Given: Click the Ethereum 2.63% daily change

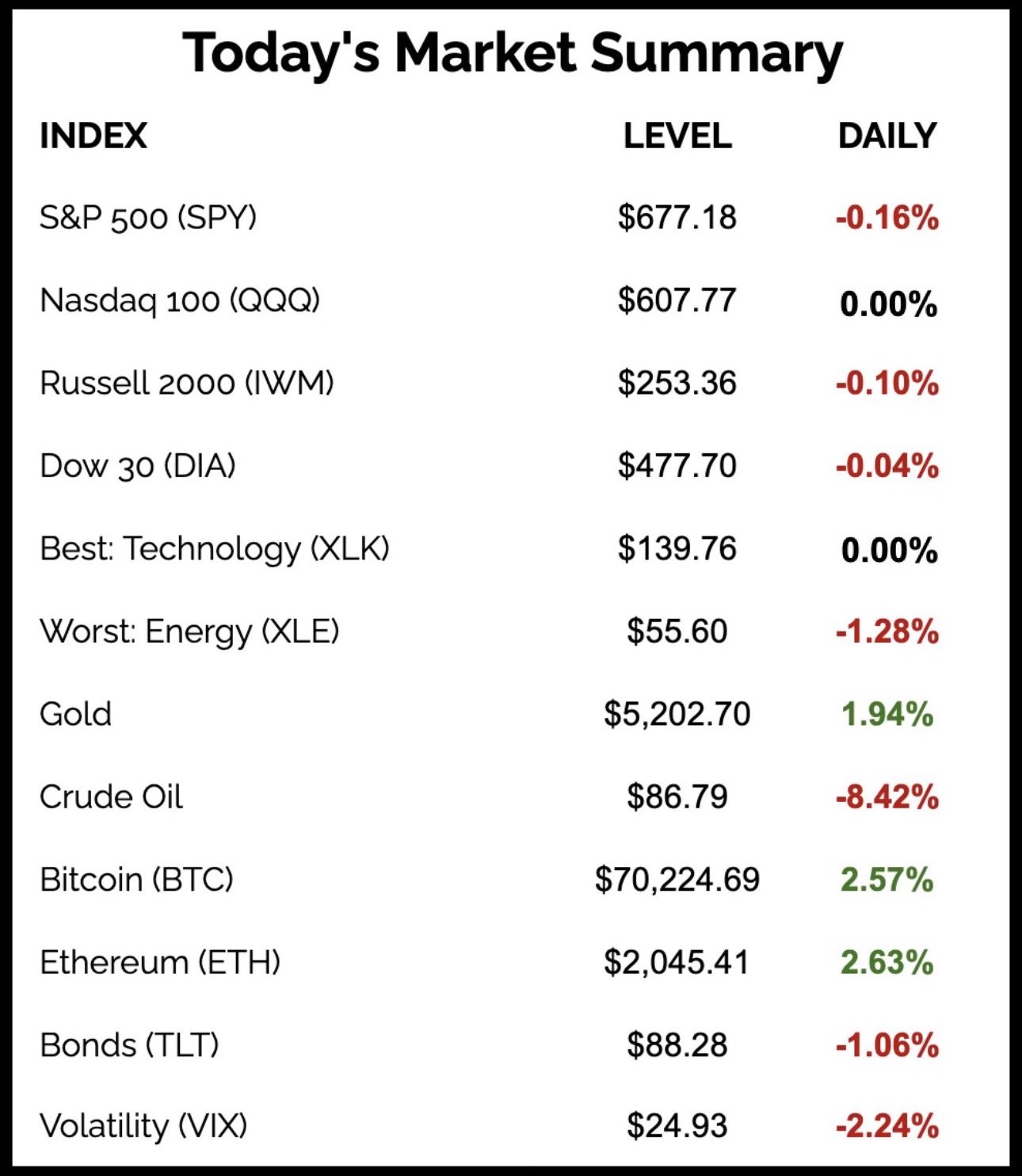Looking at the screenshot, I should coord(887,963).
